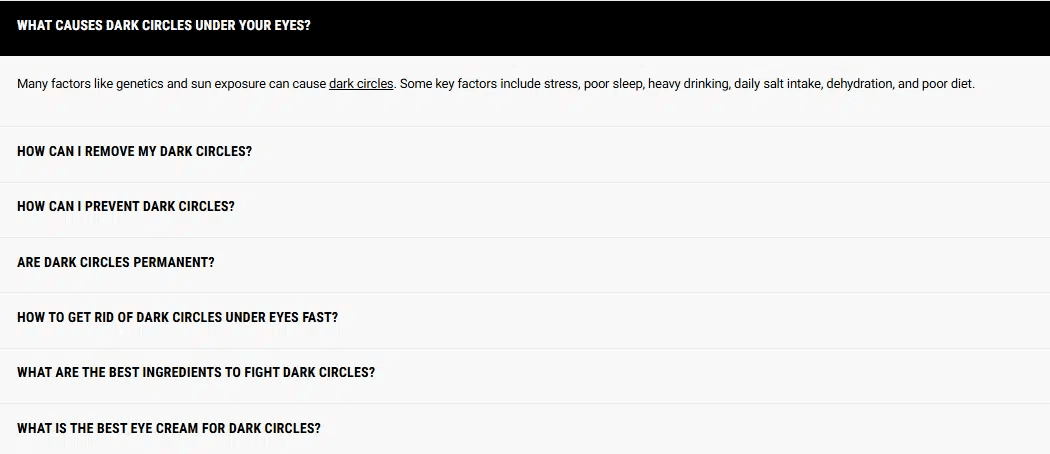
Task: Choose the "permanent" dark circles question
Action: click(116, 262)
